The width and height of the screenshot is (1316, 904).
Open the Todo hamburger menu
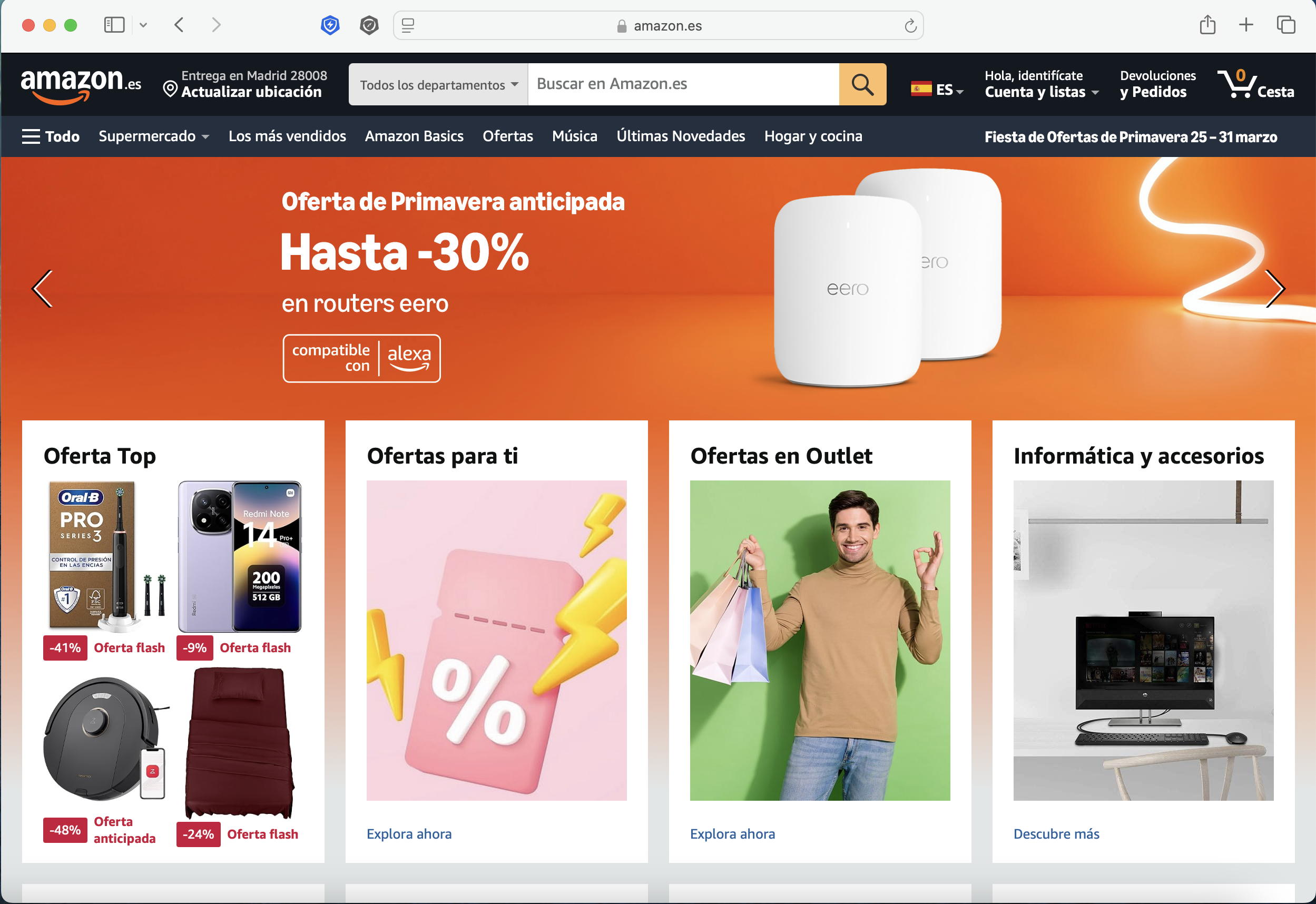pyautogui.click(x=51, y=136)
